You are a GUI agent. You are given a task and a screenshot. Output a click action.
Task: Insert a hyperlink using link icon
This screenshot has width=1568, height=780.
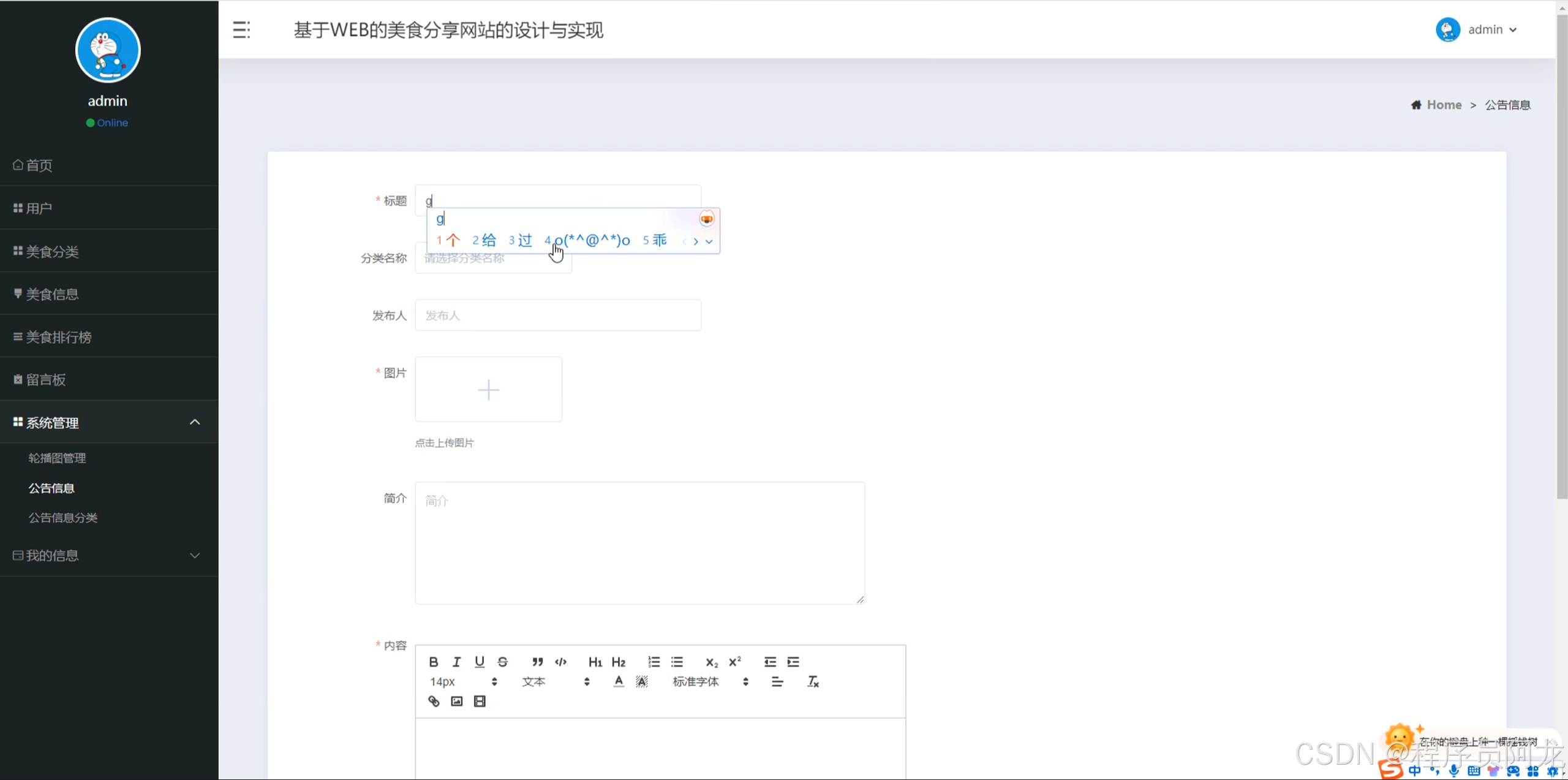[433, 701]
